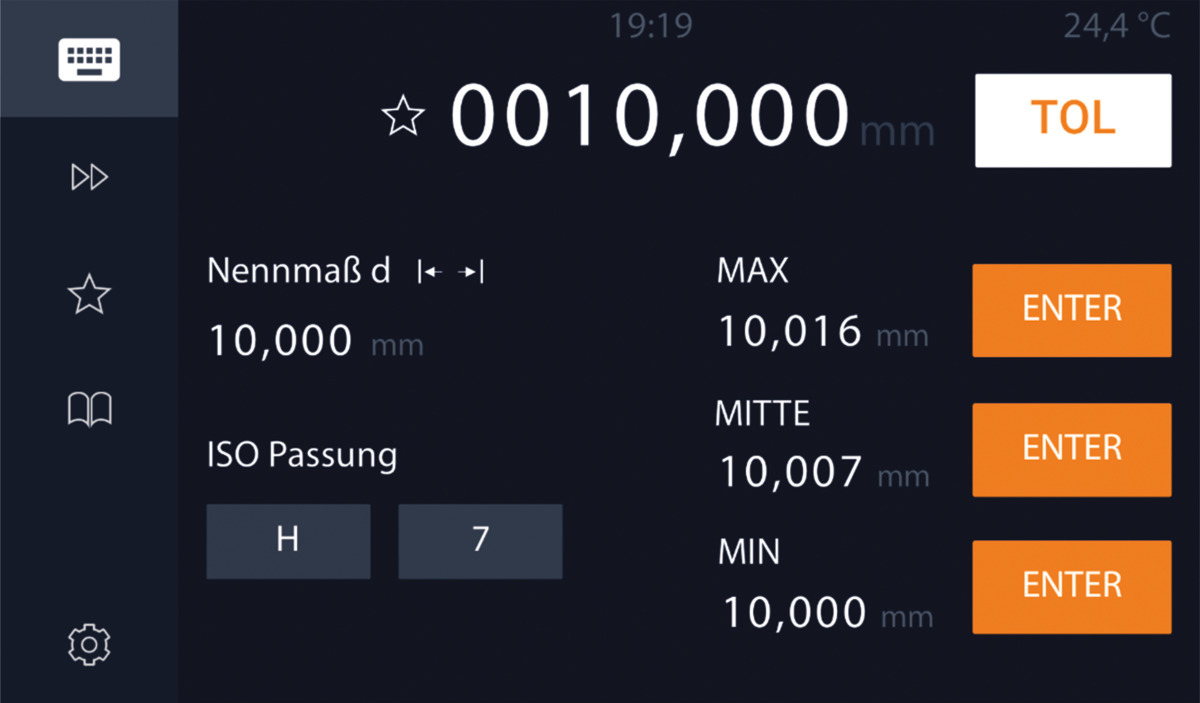
Task: Toggle the TOL tolerance button
Action: coord(1072,120)
